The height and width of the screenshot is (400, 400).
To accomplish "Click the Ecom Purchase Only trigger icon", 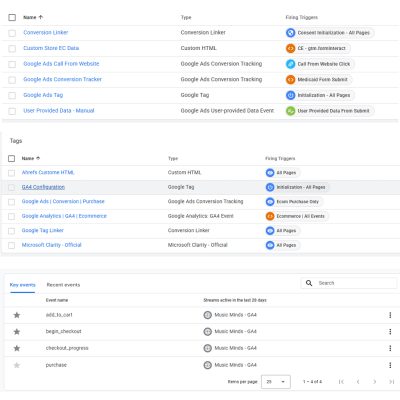I will [x=270, y=202].
